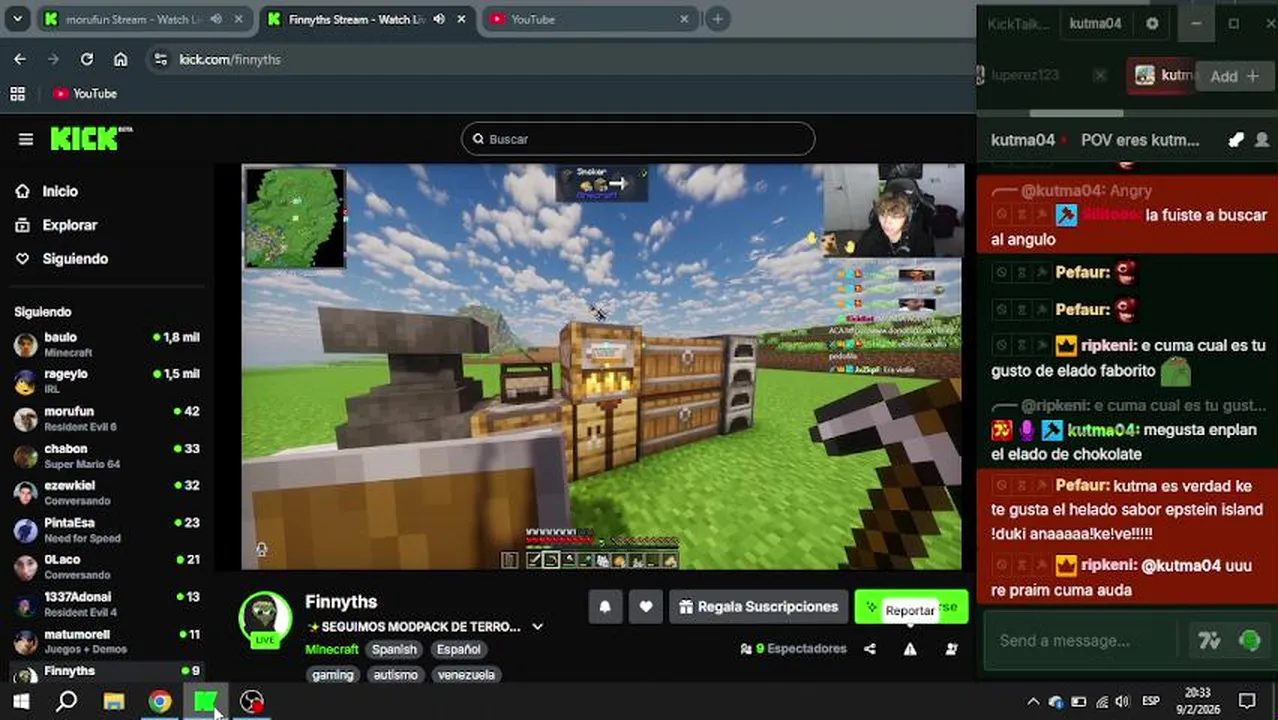Open ezewkiel's channel in followed list

(x=107, y=493)
